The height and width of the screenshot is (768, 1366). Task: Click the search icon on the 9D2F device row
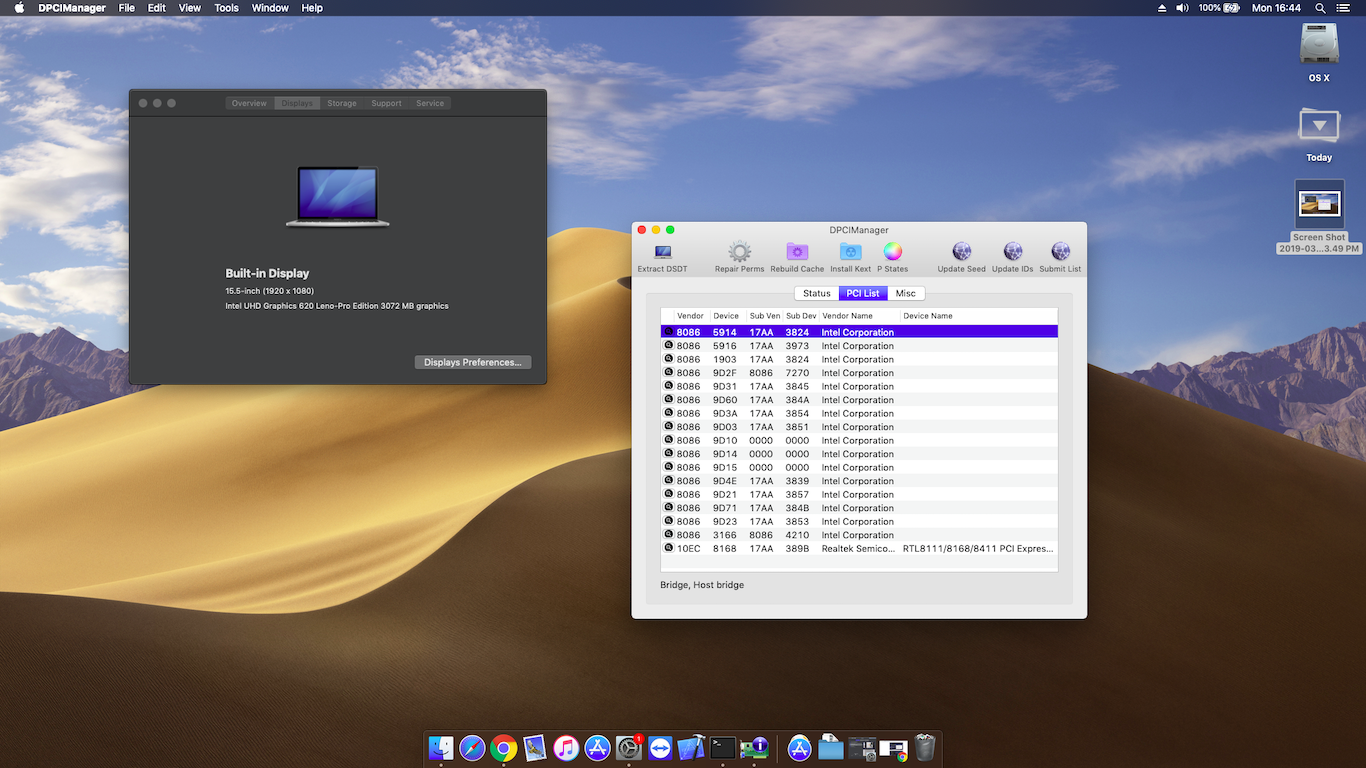pyautogui.click(x=668, y=372)
